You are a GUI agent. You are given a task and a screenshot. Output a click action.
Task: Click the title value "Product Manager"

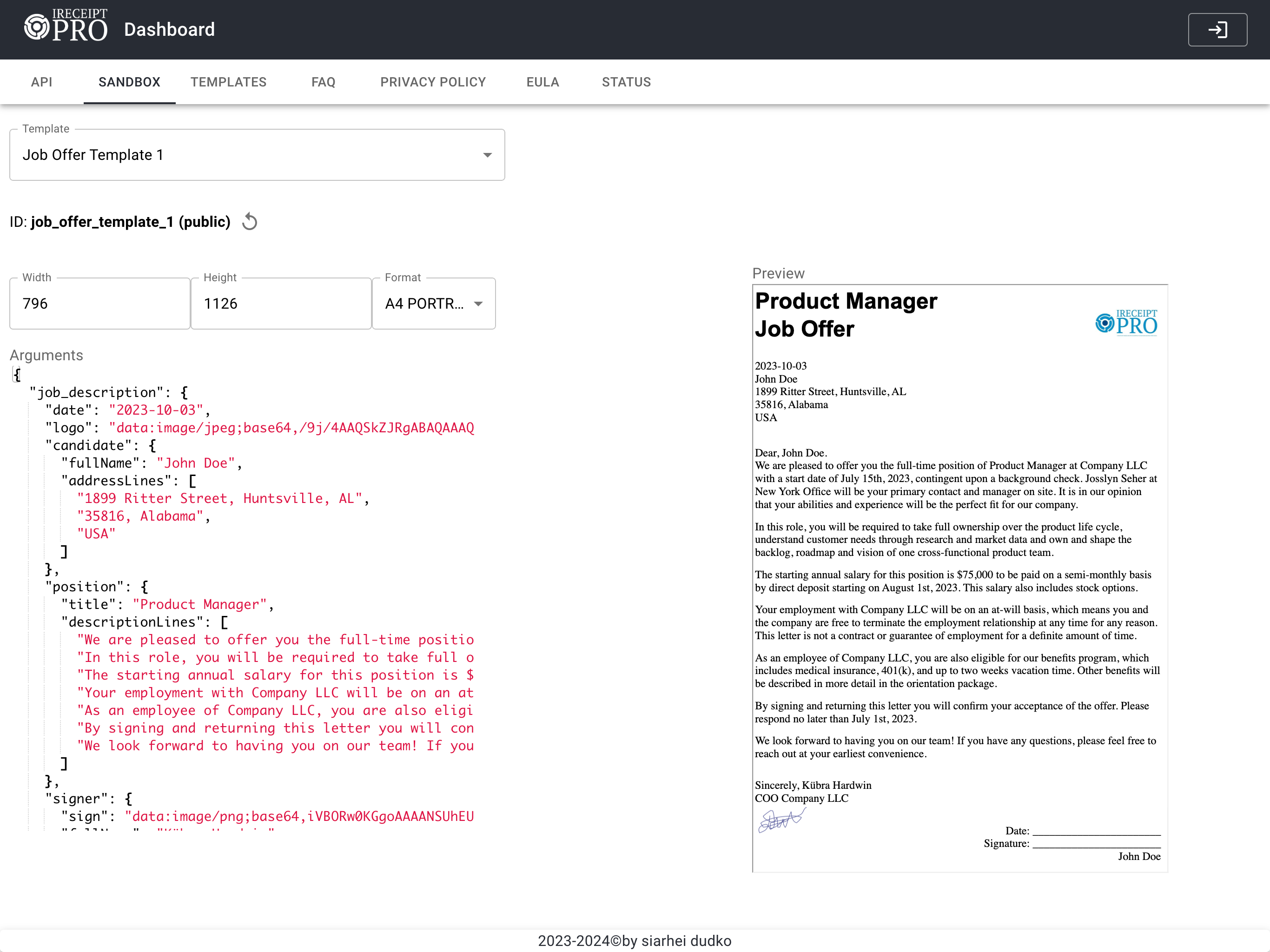coord(200,605)
